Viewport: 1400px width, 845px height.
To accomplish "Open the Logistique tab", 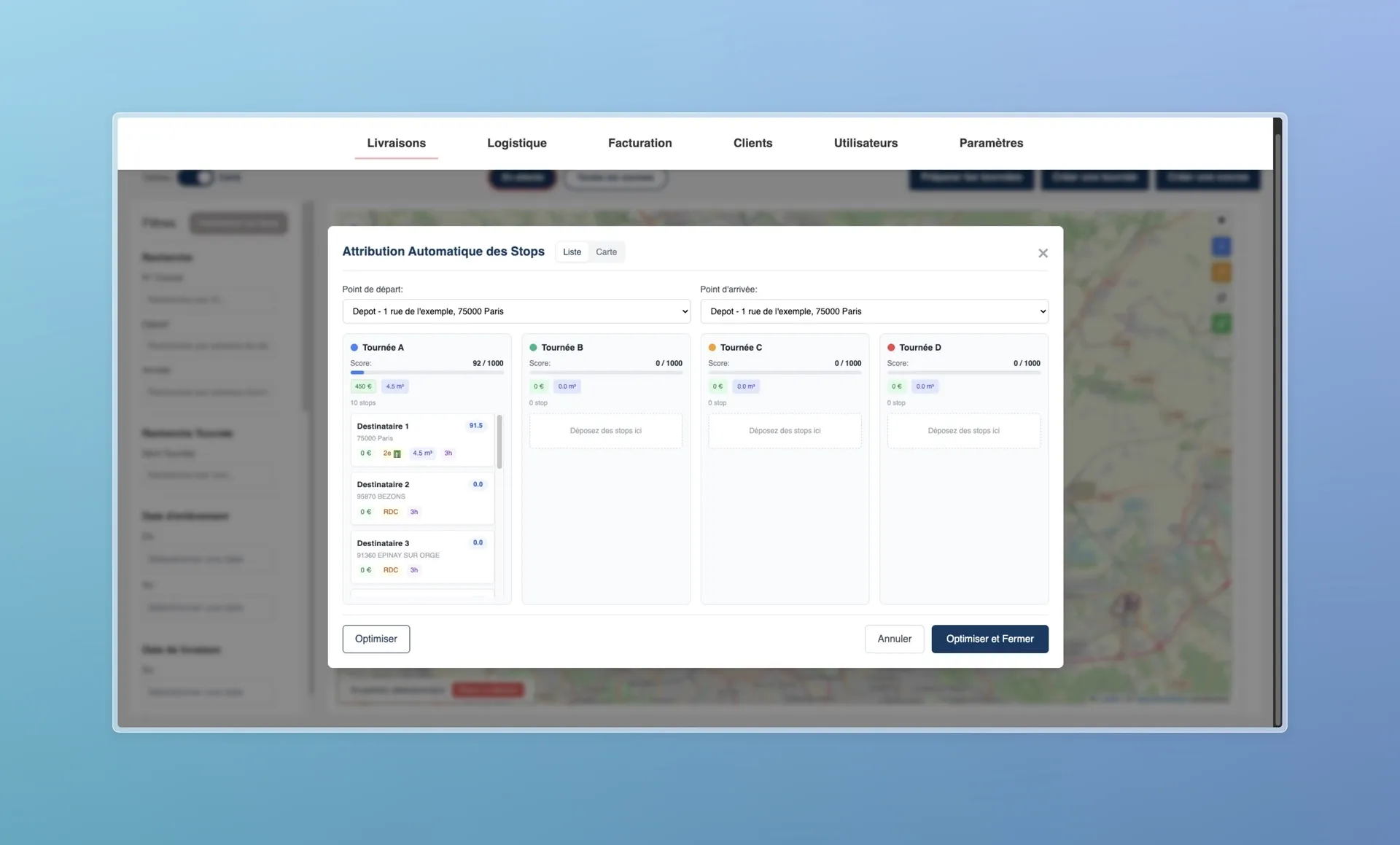I will click(516, 143).
